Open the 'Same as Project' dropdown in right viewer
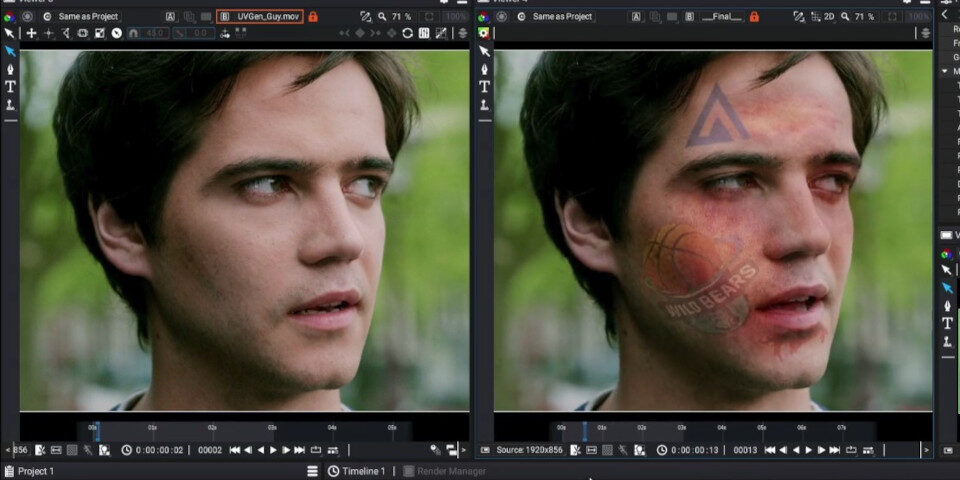 [563, 17]
